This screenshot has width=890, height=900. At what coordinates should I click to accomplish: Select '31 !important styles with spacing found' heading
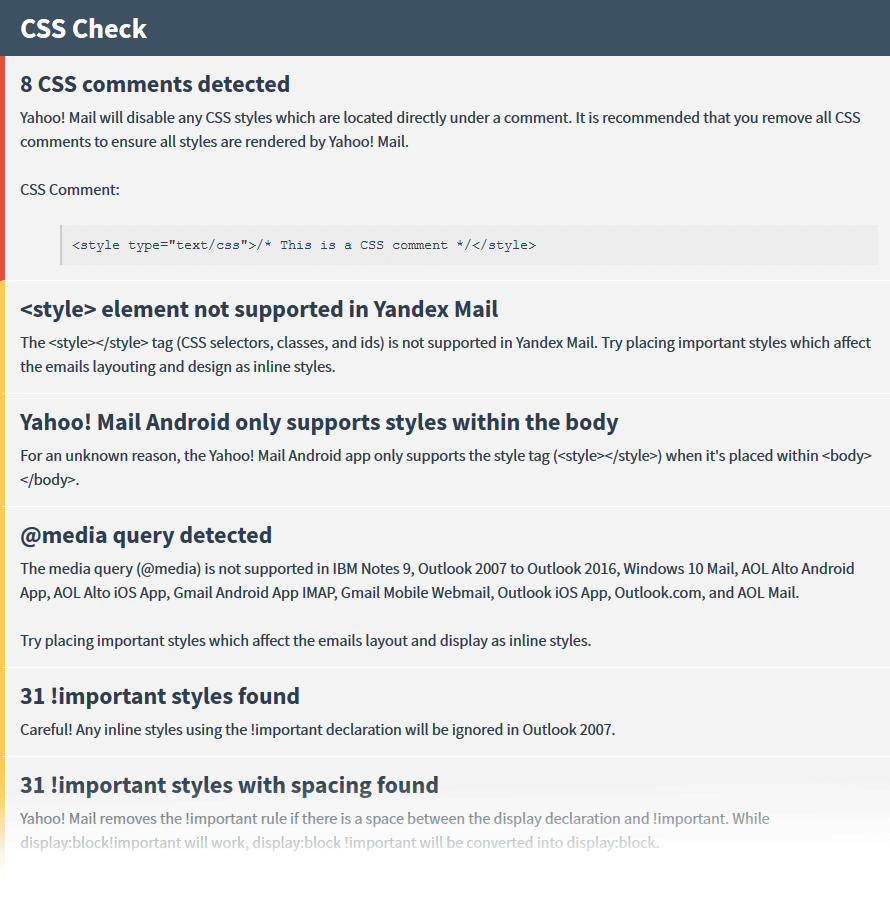(x=229, y=785)
